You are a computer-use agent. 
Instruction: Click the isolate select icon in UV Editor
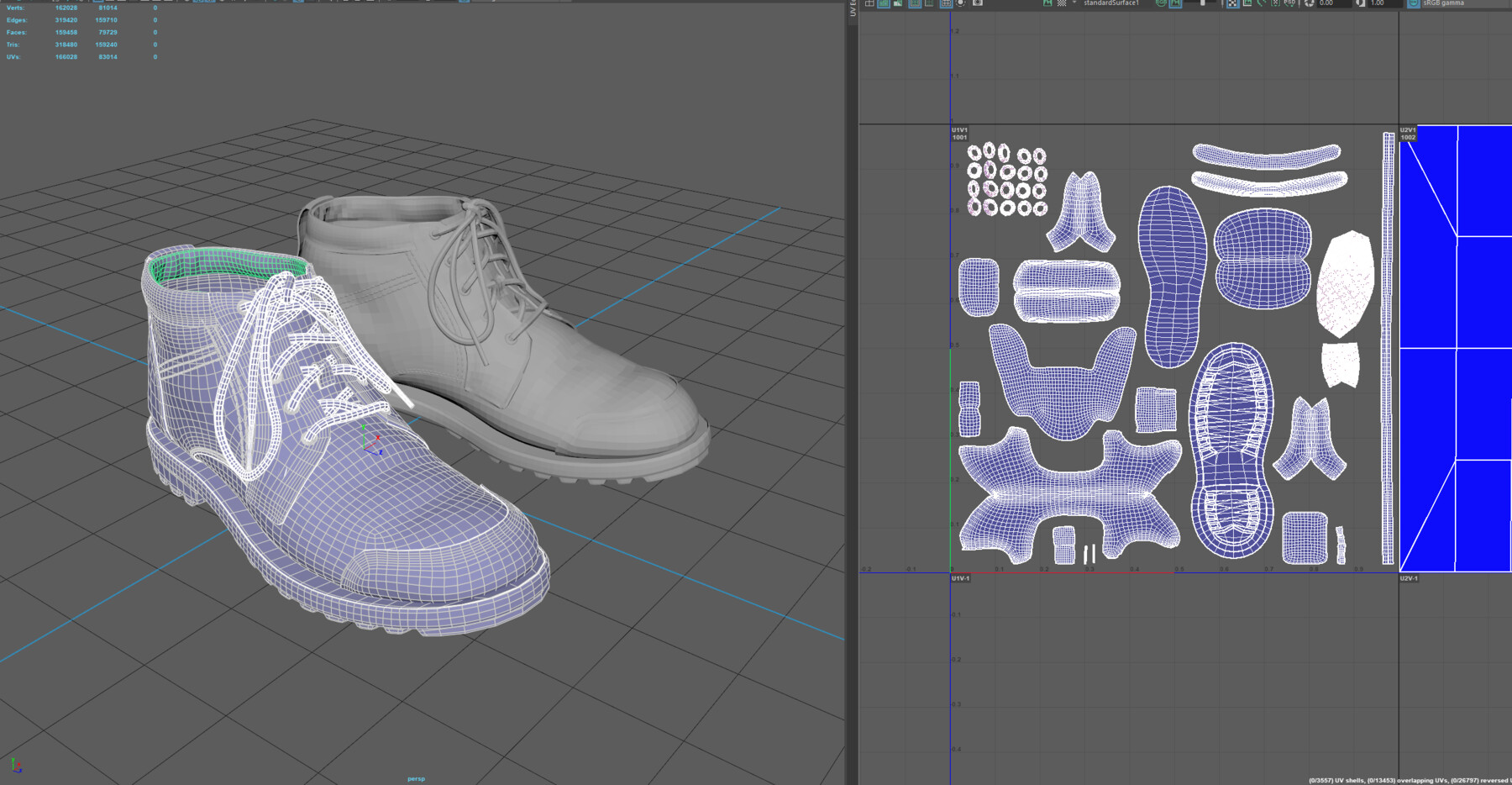point(870,6)
